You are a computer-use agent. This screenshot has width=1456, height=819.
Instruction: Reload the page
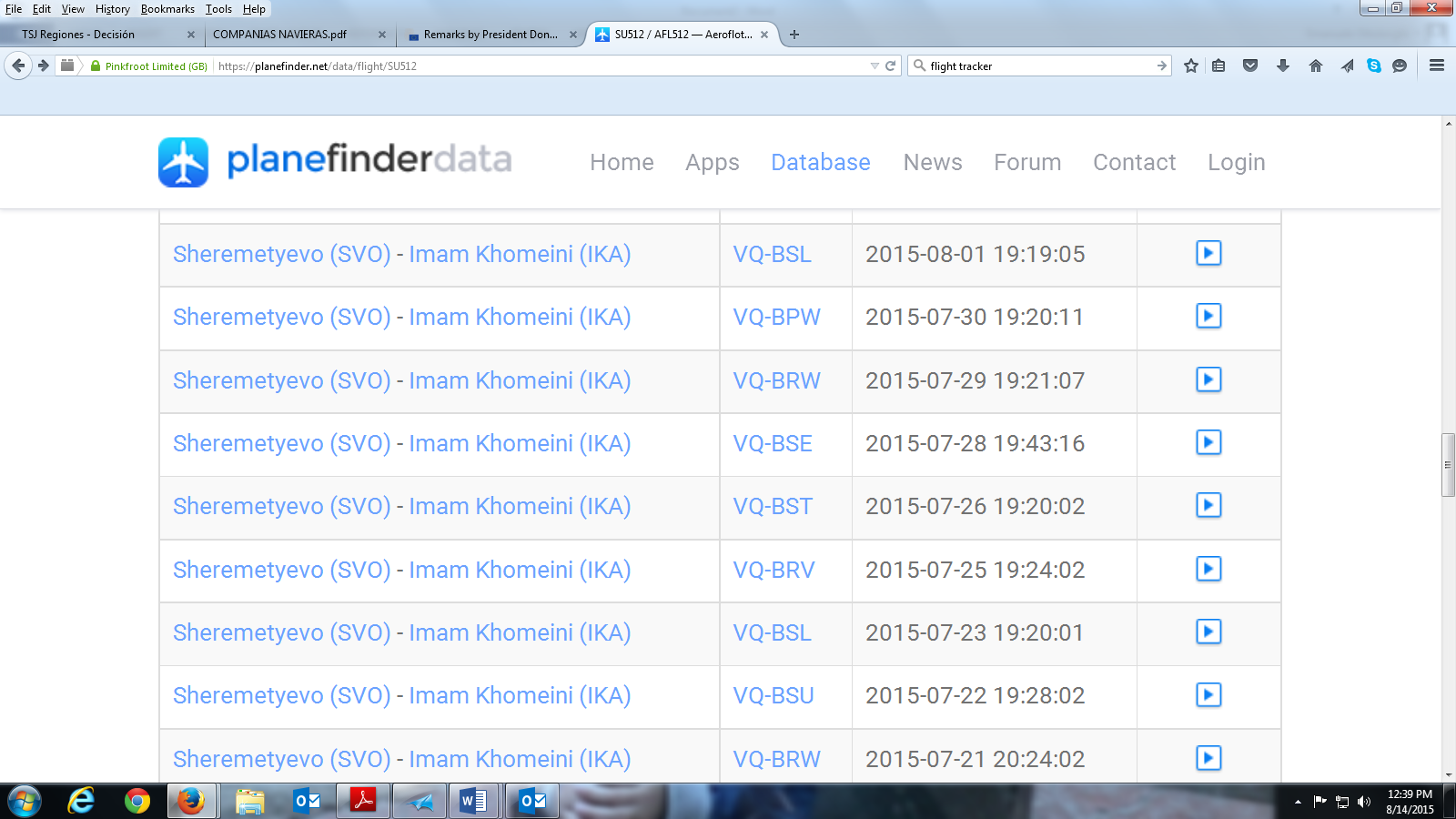coord(891,66)
